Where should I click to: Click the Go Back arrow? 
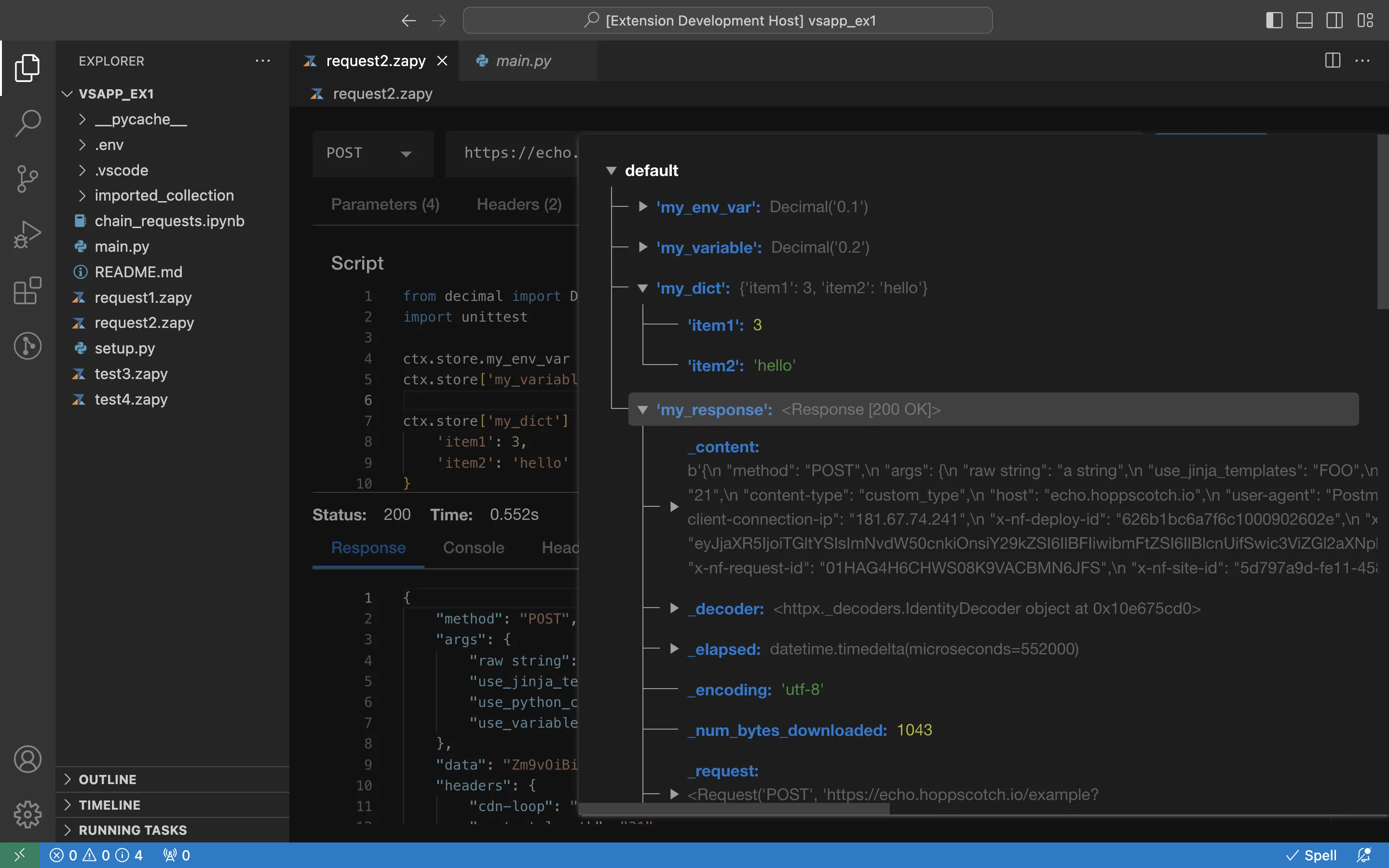408,21
